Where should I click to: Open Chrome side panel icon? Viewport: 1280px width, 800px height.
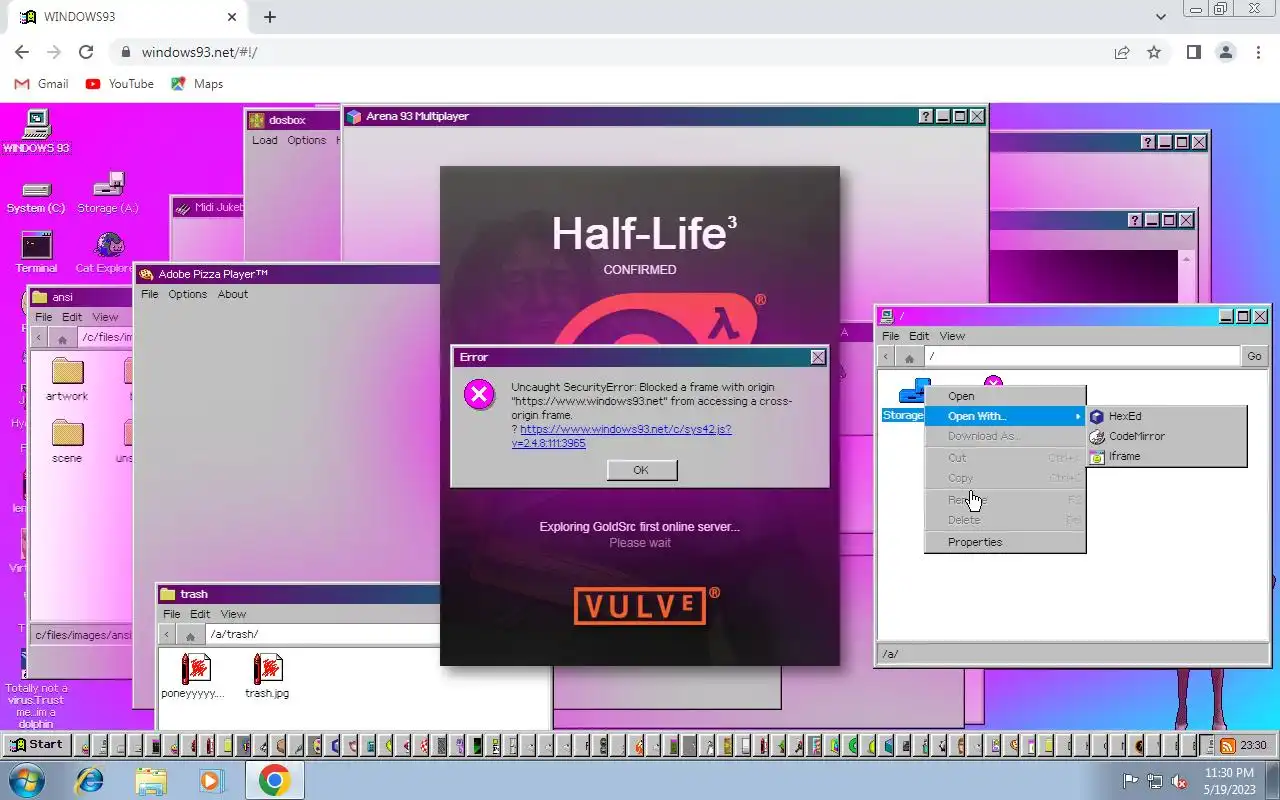1193,52
